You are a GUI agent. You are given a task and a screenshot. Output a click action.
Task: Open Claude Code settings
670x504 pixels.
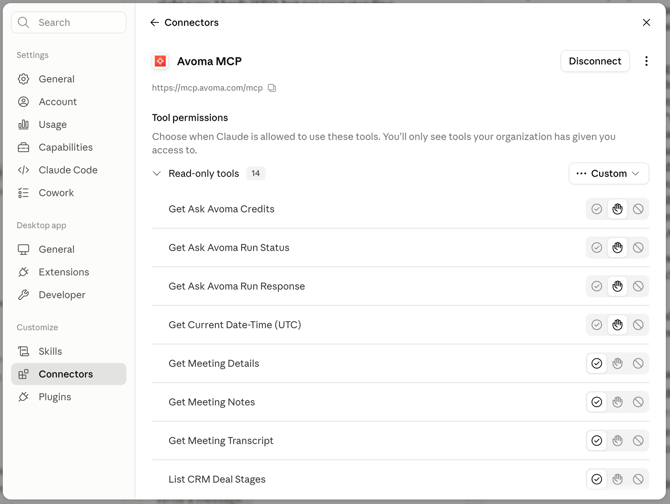pos(69,170)
